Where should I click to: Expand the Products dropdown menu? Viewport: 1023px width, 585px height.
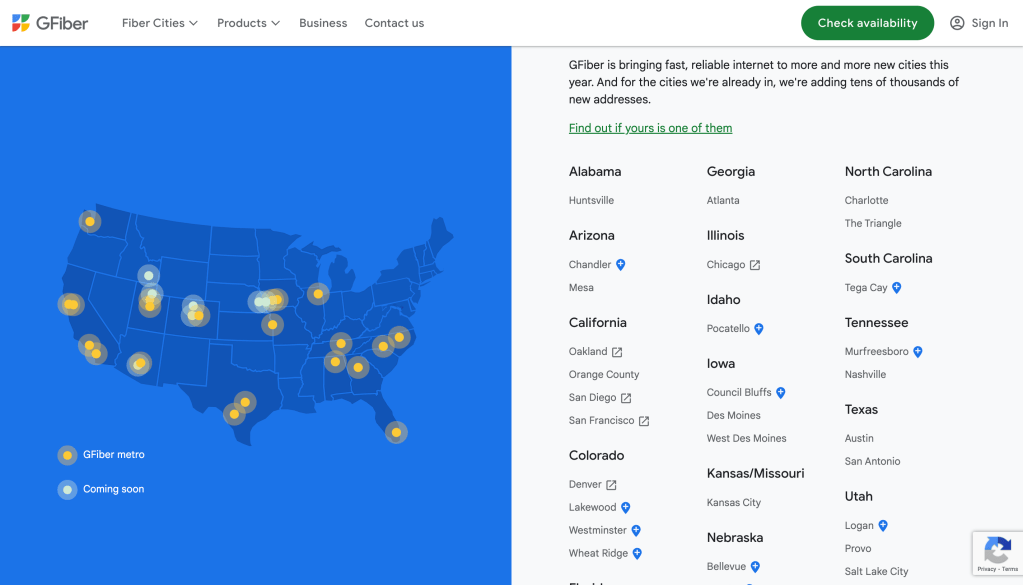click(x=248, y=23)
